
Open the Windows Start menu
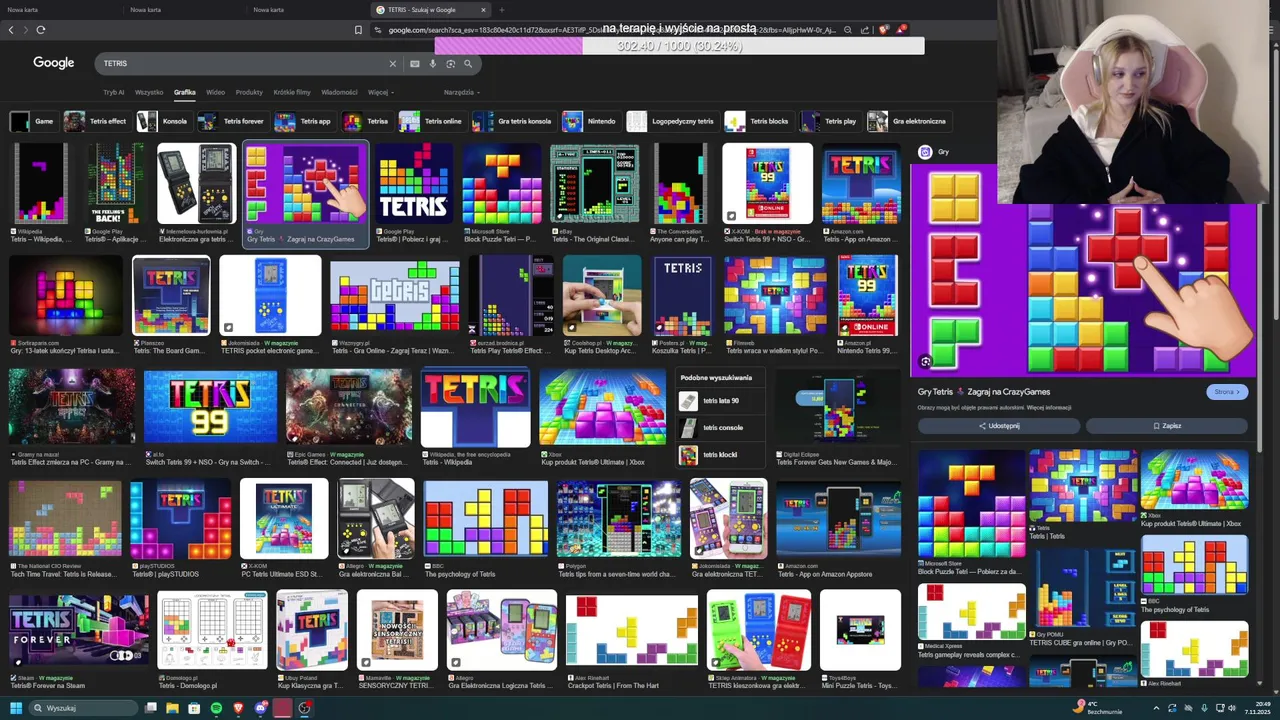(15, 708)
